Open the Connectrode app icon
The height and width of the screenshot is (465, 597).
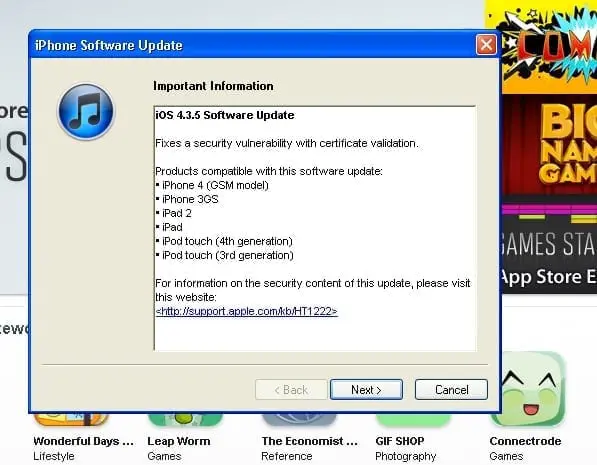(x=528, y=388)
